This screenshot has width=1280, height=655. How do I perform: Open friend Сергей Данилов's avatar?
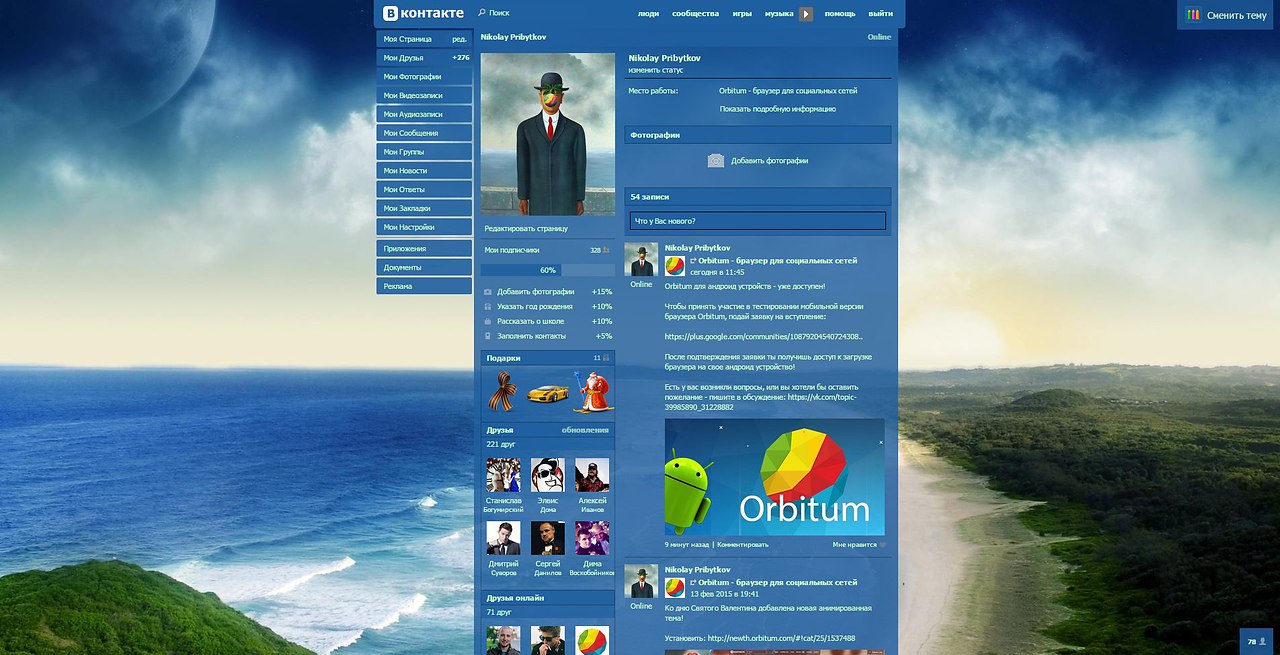tap(547, 538)
